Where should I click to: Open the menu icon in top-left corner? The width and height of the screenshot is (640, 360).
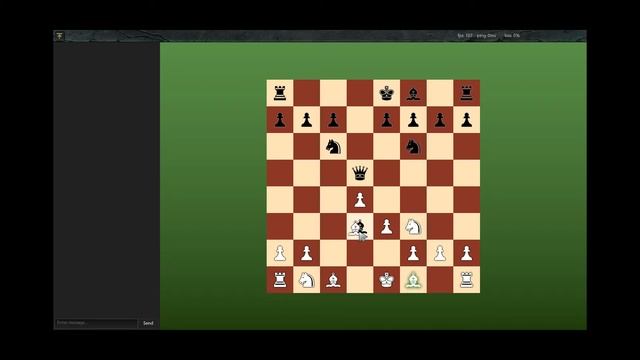click(60, 36)
